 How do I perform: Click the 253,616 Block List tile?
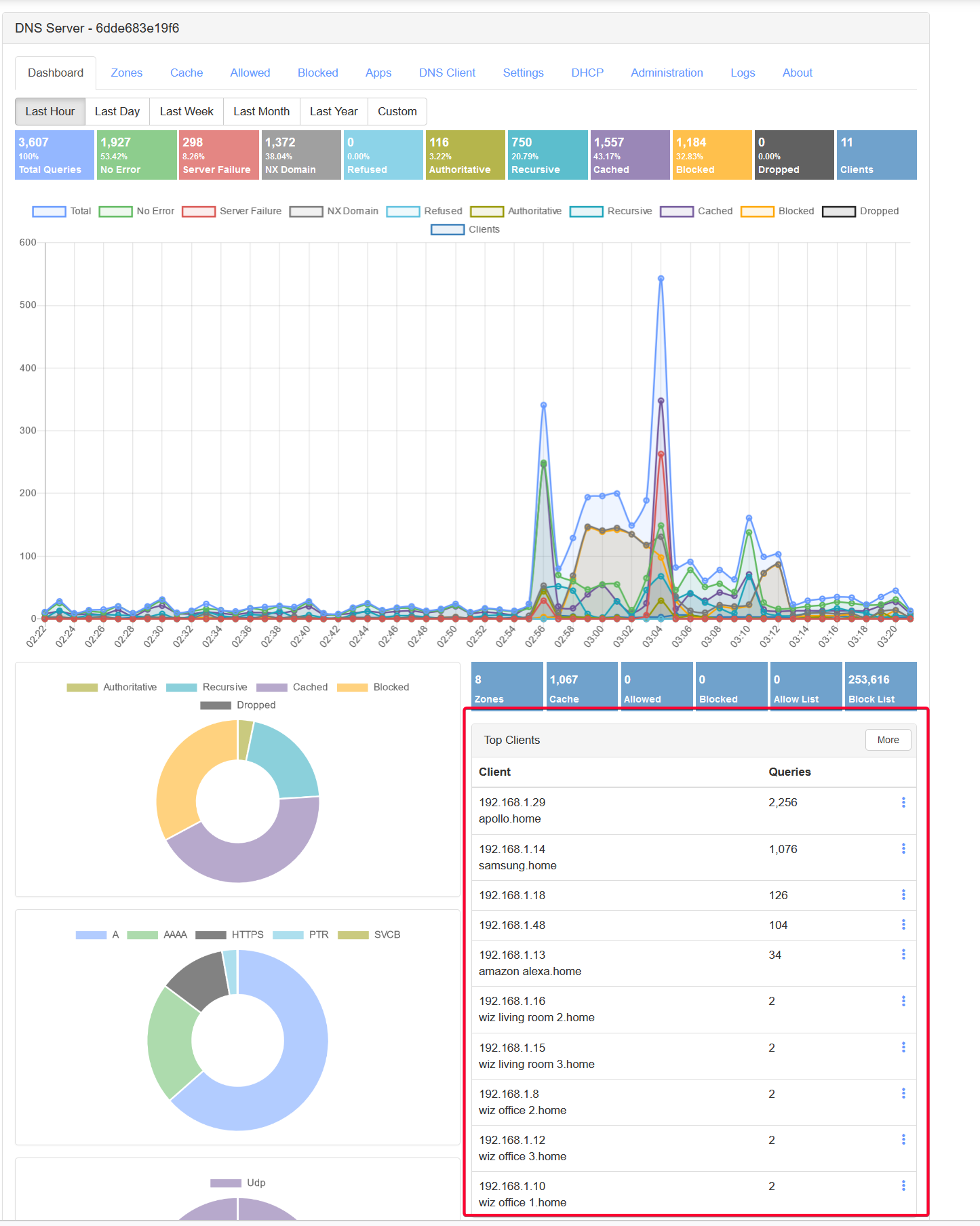point(881,686)
